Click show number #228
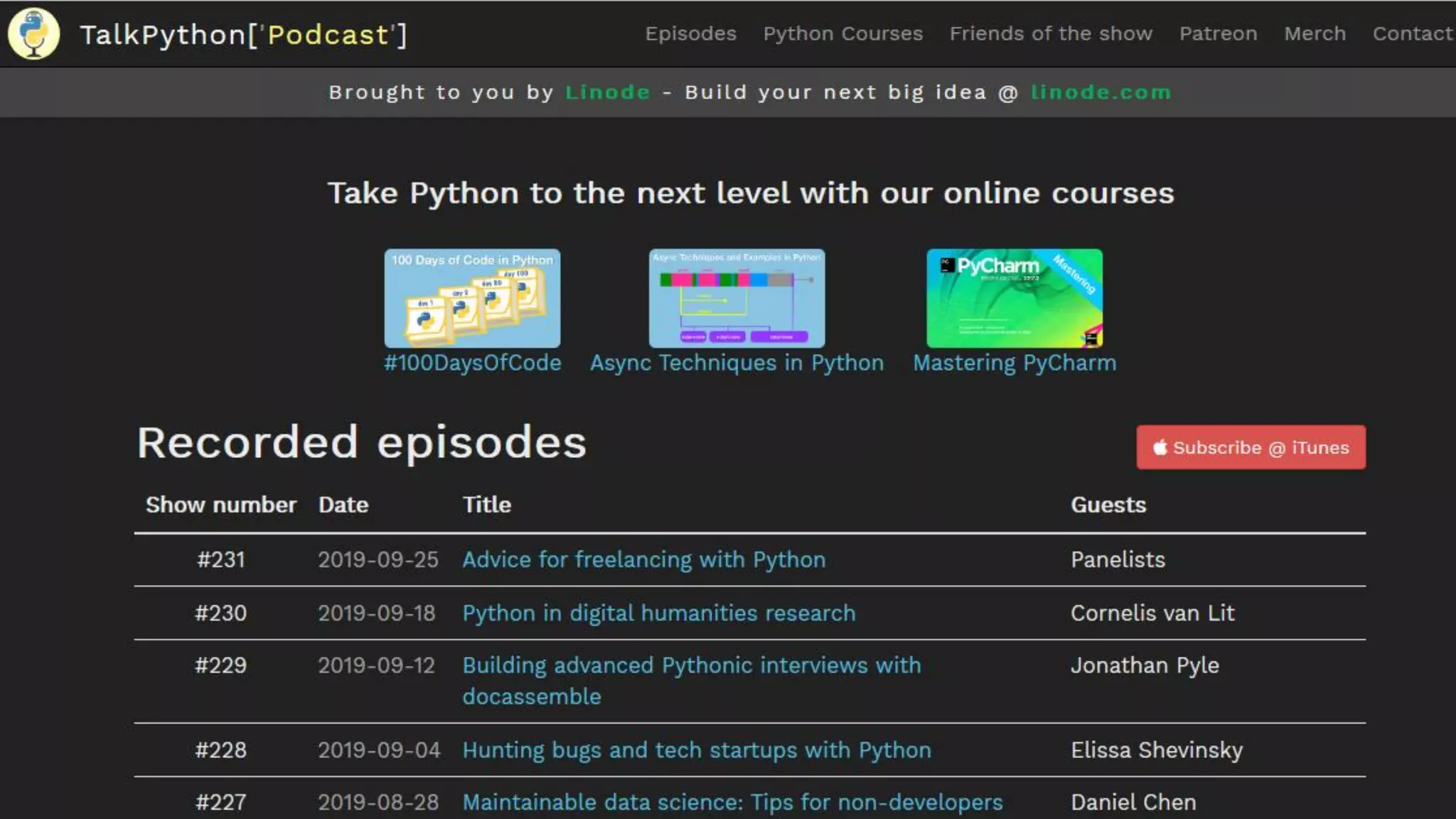1456x819 pixels. [x=220, y=750]
